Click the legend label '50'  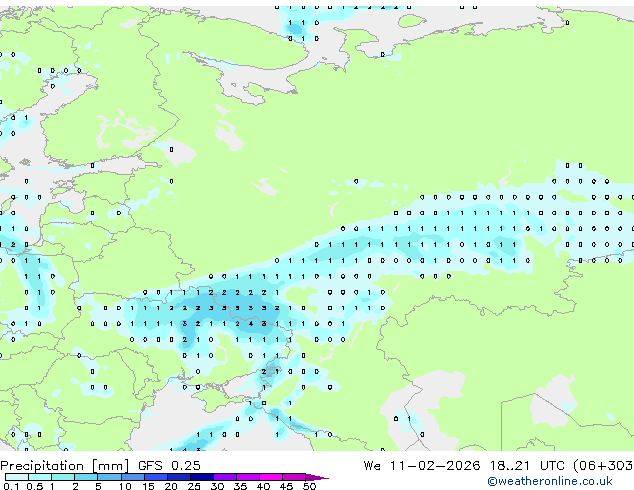click(x=310, y=486)
